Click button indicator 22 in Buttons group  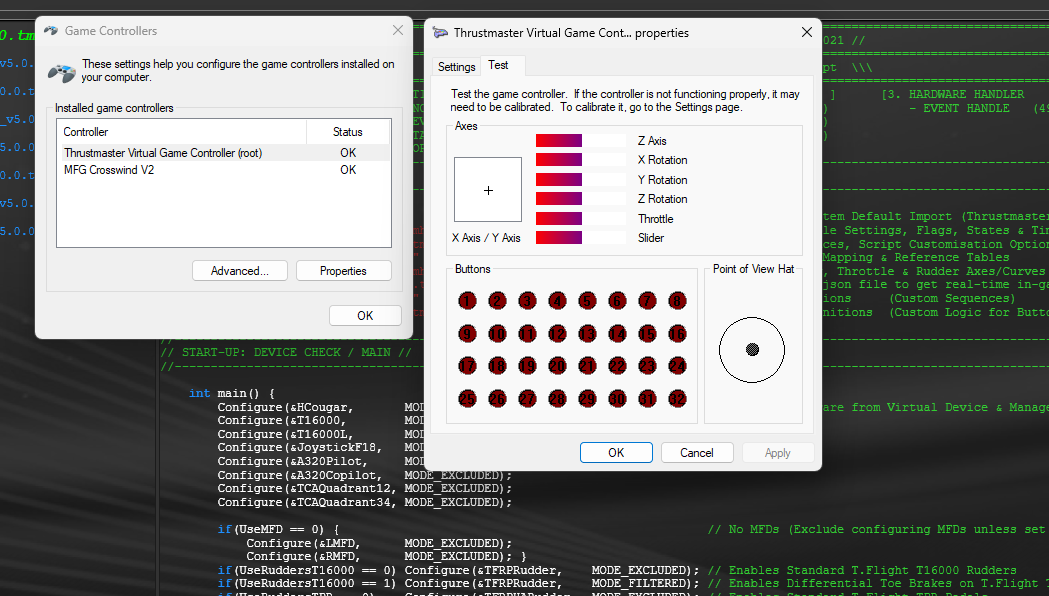pyautogui.click(x=617, y=366)
